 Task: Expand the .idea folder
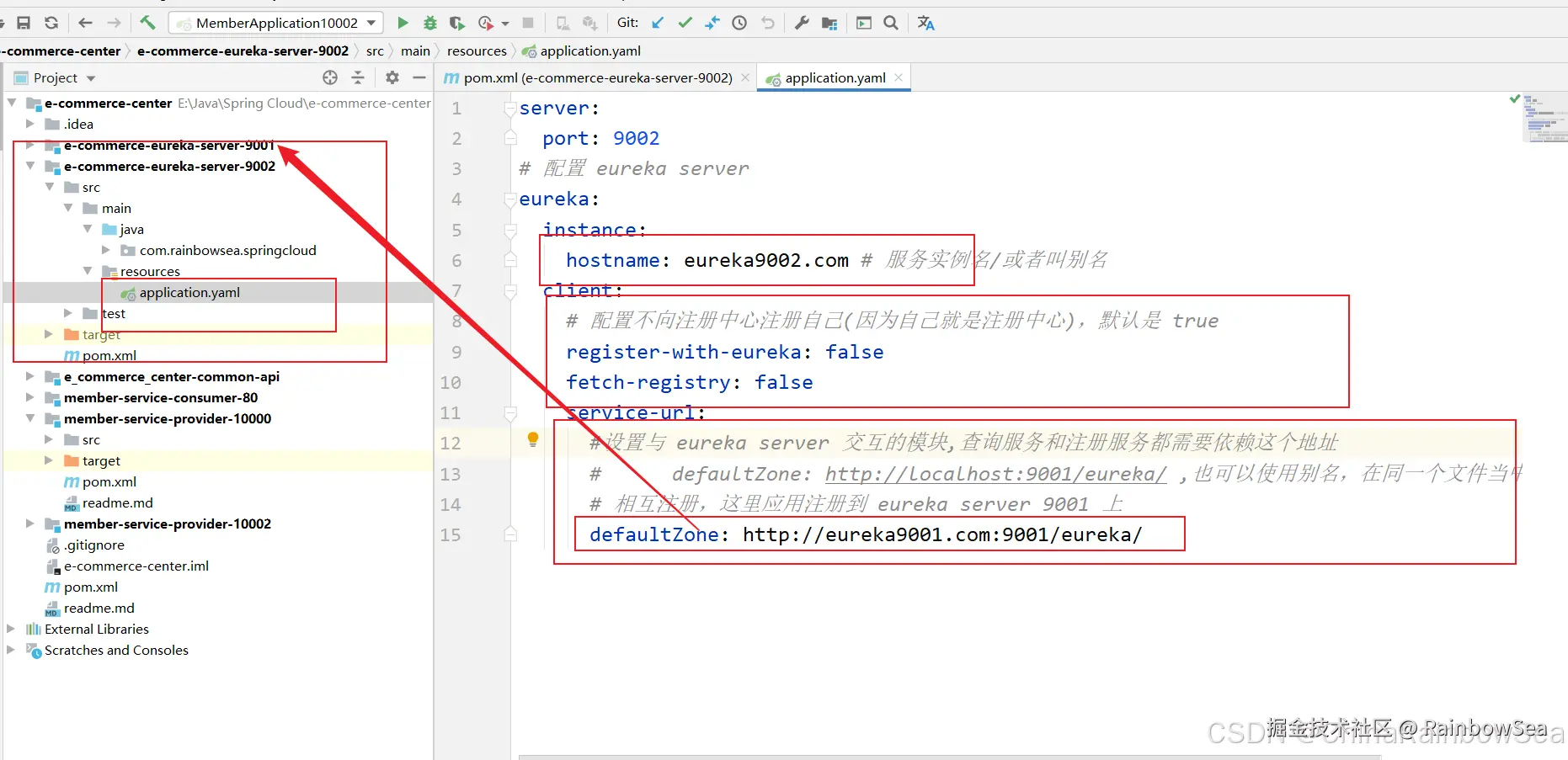30,124
